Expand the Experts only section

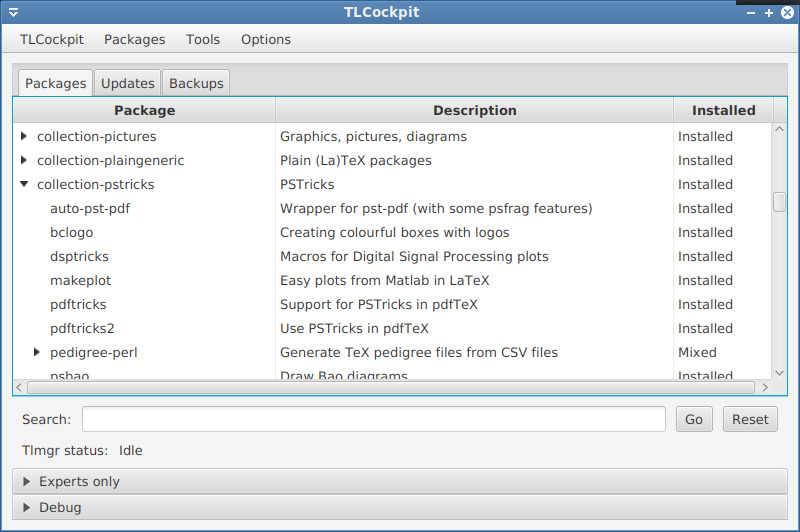pyautogui.click(x=27, y=481)
